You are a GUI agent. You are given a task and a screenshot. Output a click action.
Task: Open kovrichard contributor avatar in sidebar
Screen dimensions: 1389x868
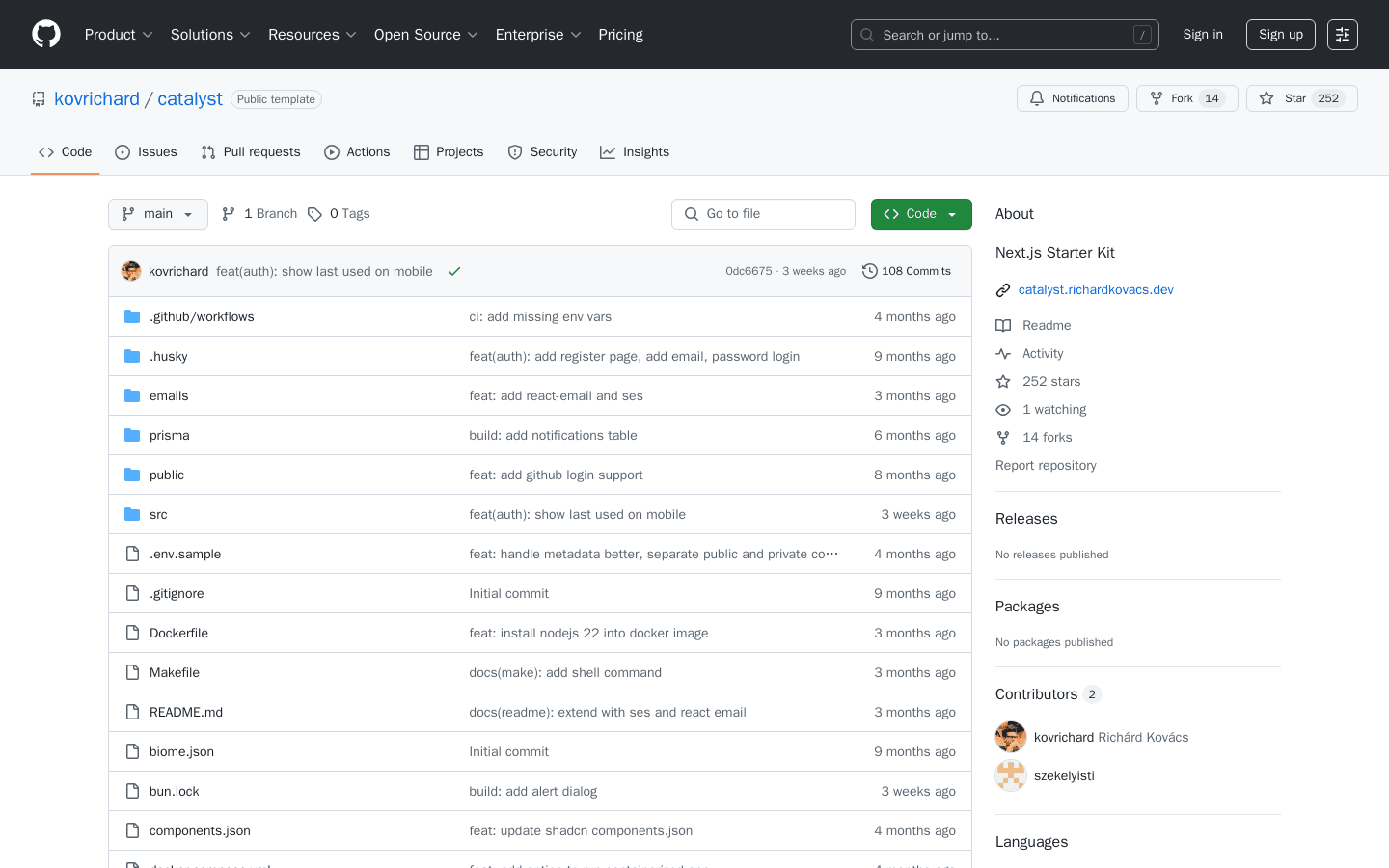1011,737
